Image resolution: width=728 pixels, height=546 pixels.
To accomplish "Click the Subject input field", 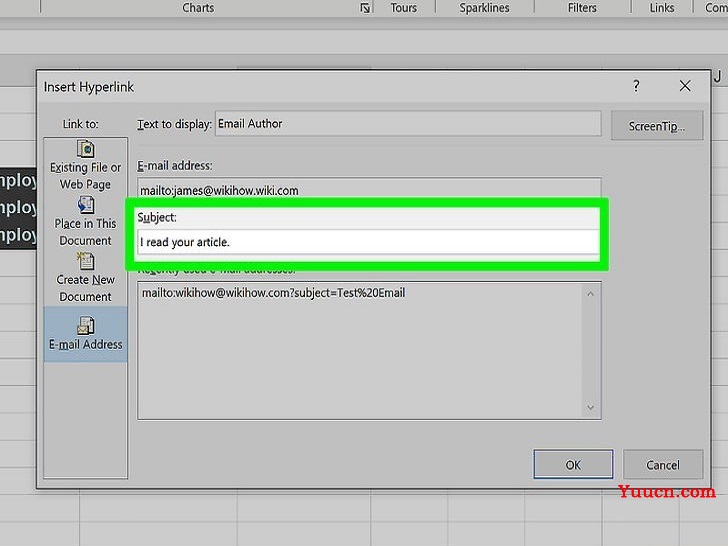I will pos(369,242).
